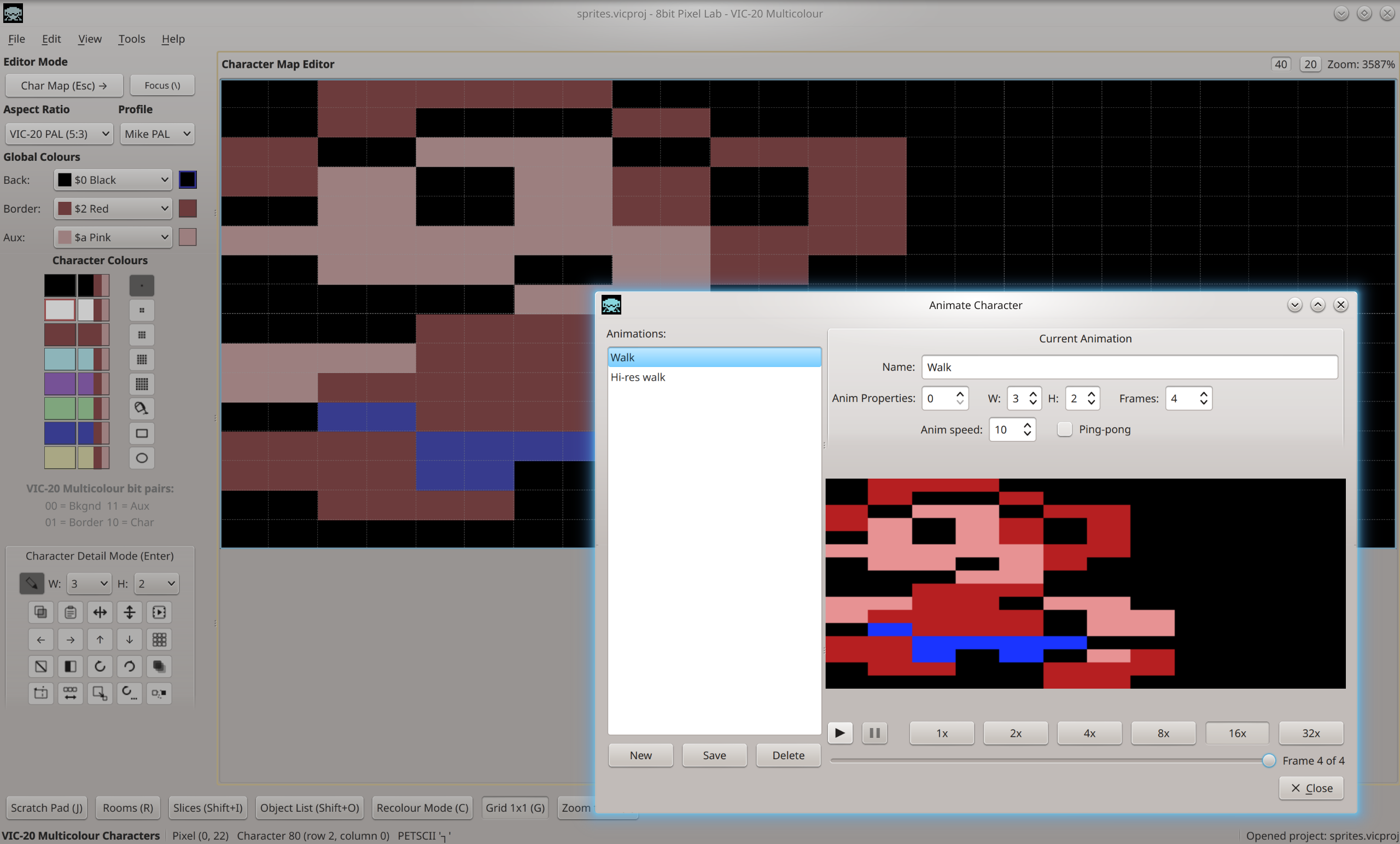Select the 4x4 dot brush size
The width and height of the screenshot is (1400, 844).
(x=142, y=359)
